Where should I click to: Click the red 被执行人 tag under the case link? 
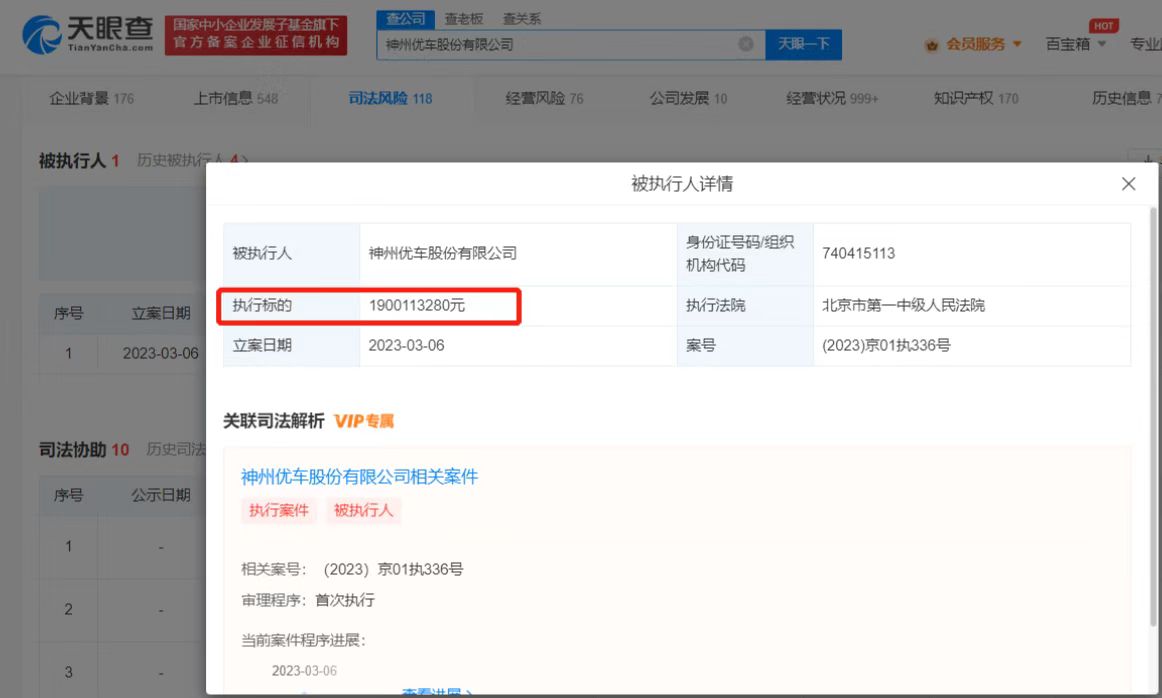pos(363,510)
